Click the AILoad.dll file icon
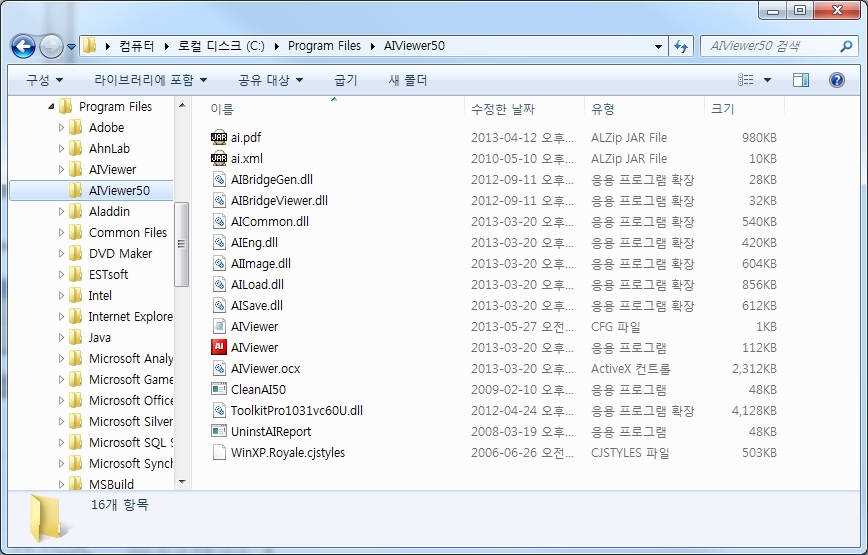This screenshot has width=868, height=555. click(x=219, y=284)
